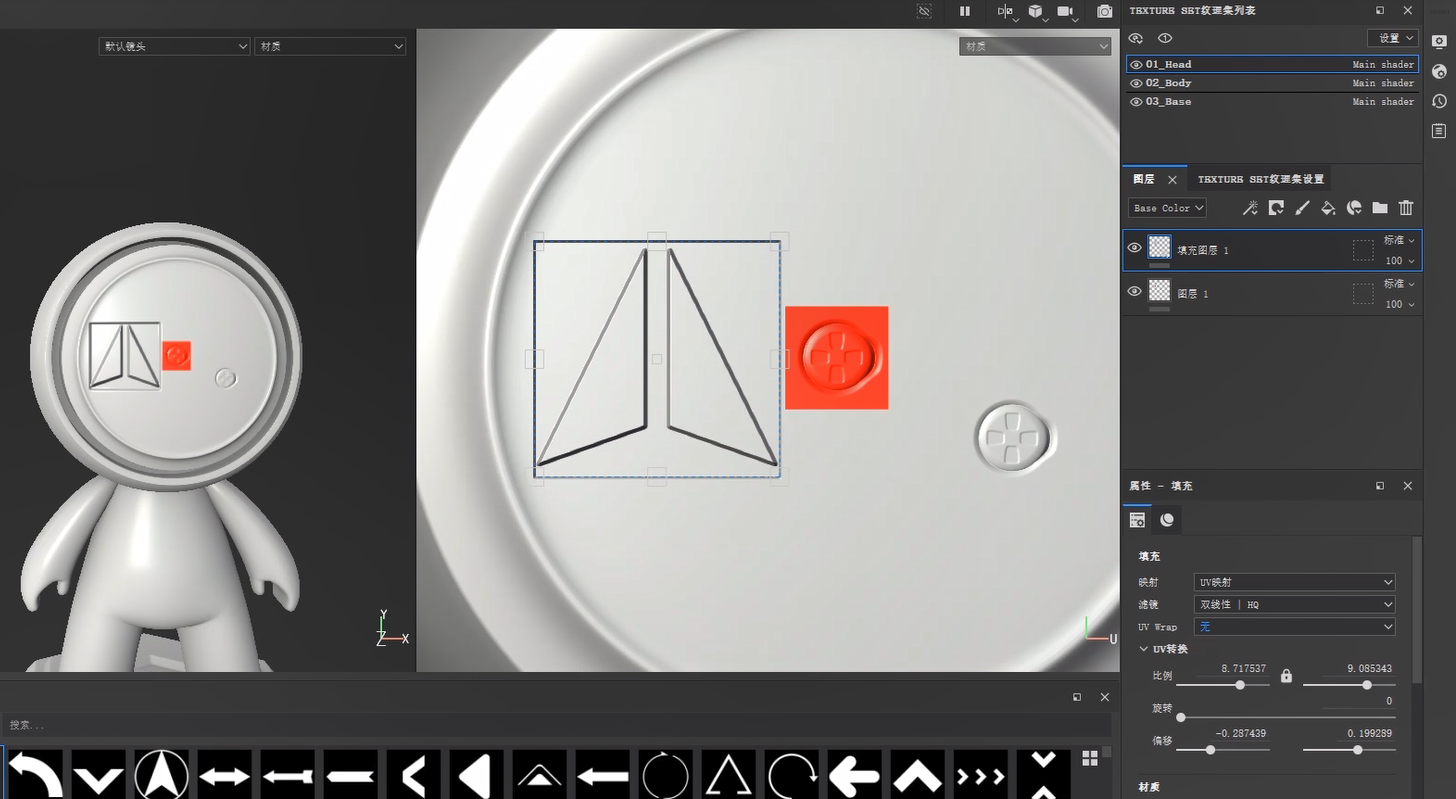This screenshot has width=1456, height=799.
Task: Open the history clock icon in sidebar
Action: click(1439, 101)
